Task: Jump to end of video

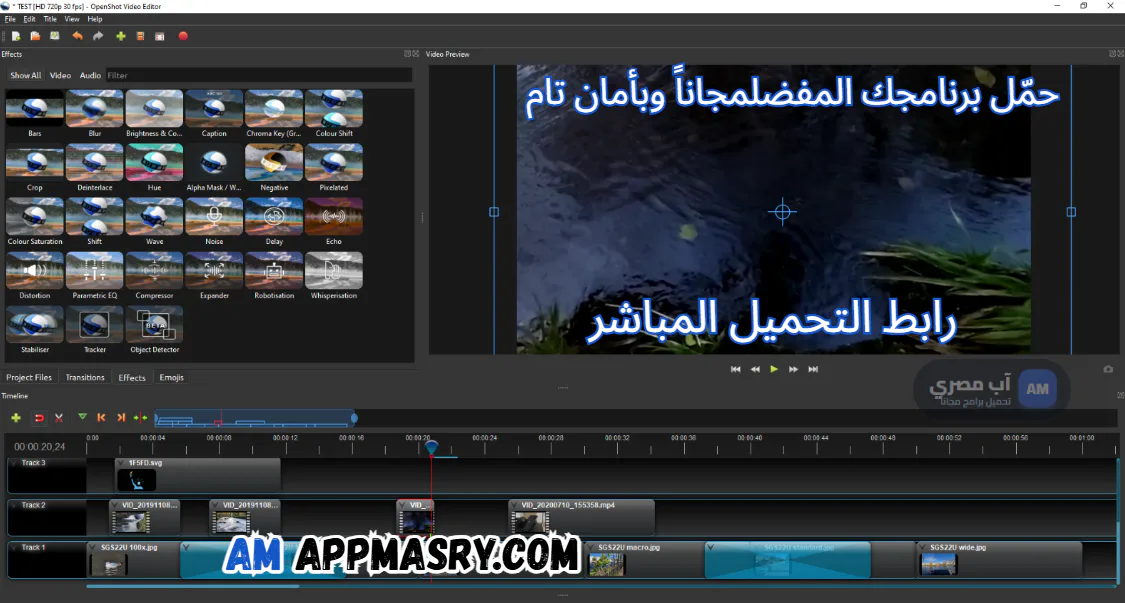Action: pos(813,369)
